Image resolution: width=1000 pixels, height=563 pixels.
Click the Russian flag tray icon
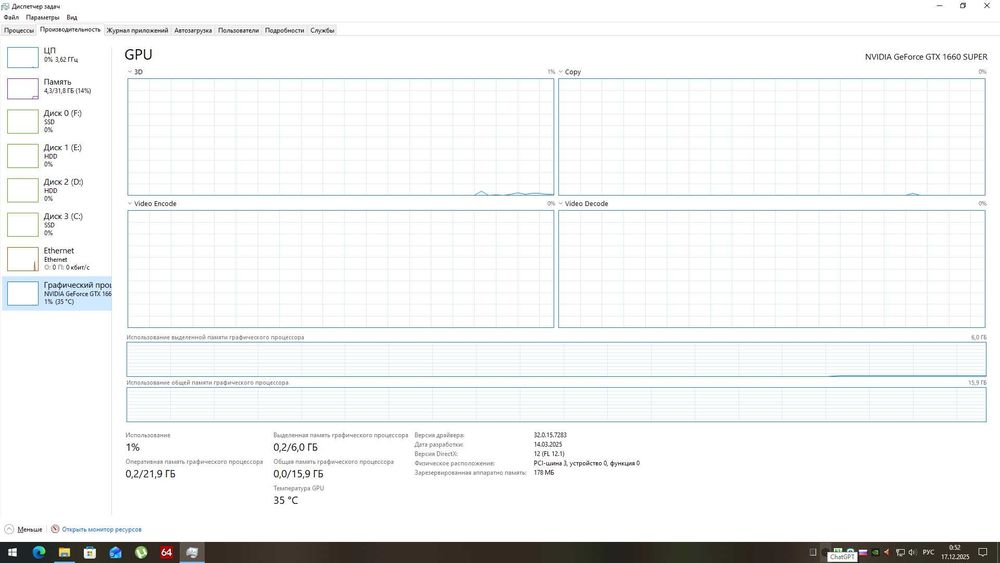[x=864, y=552]
